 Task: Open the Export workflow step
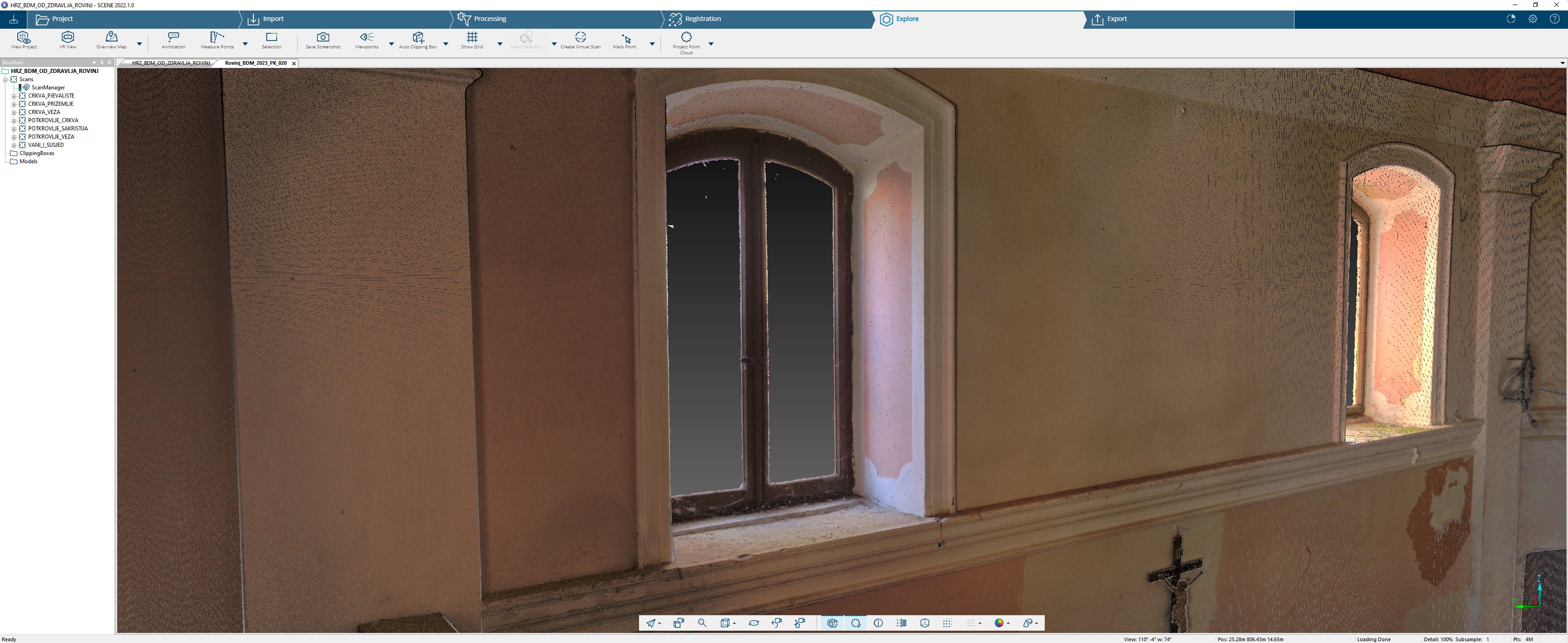click(x=1116, y=19)
